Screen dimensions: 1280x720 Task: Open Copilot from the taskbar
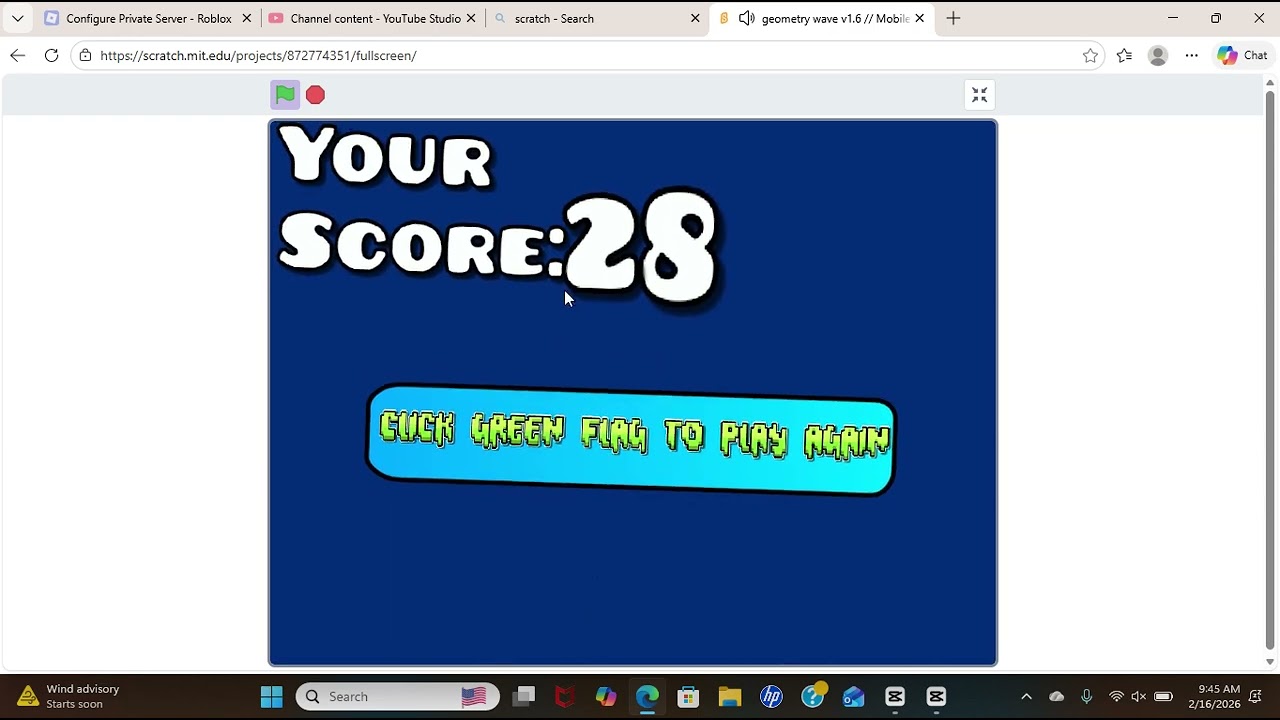[x=606, y=697]
